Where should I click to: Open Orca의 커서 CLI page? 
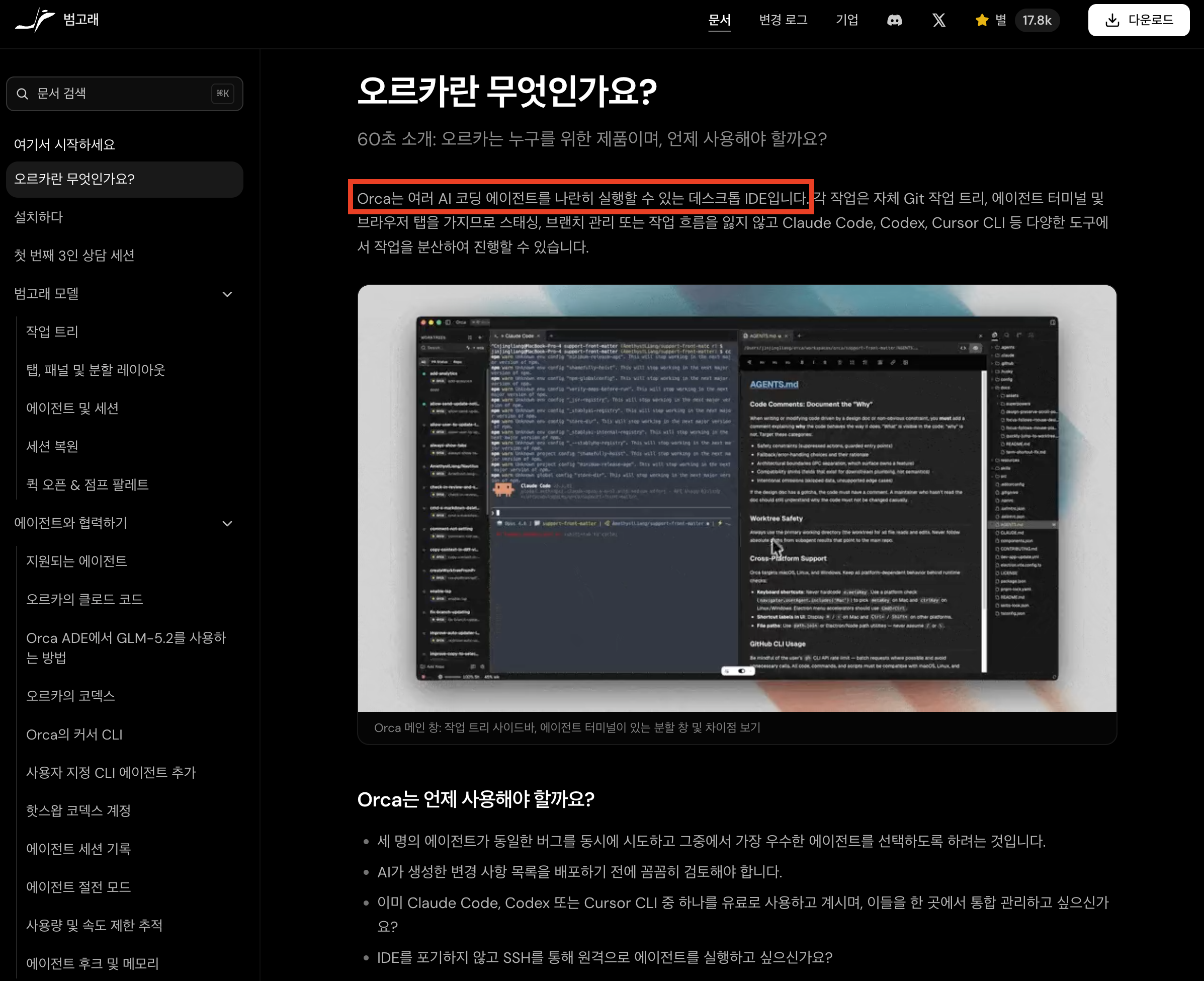74,734
